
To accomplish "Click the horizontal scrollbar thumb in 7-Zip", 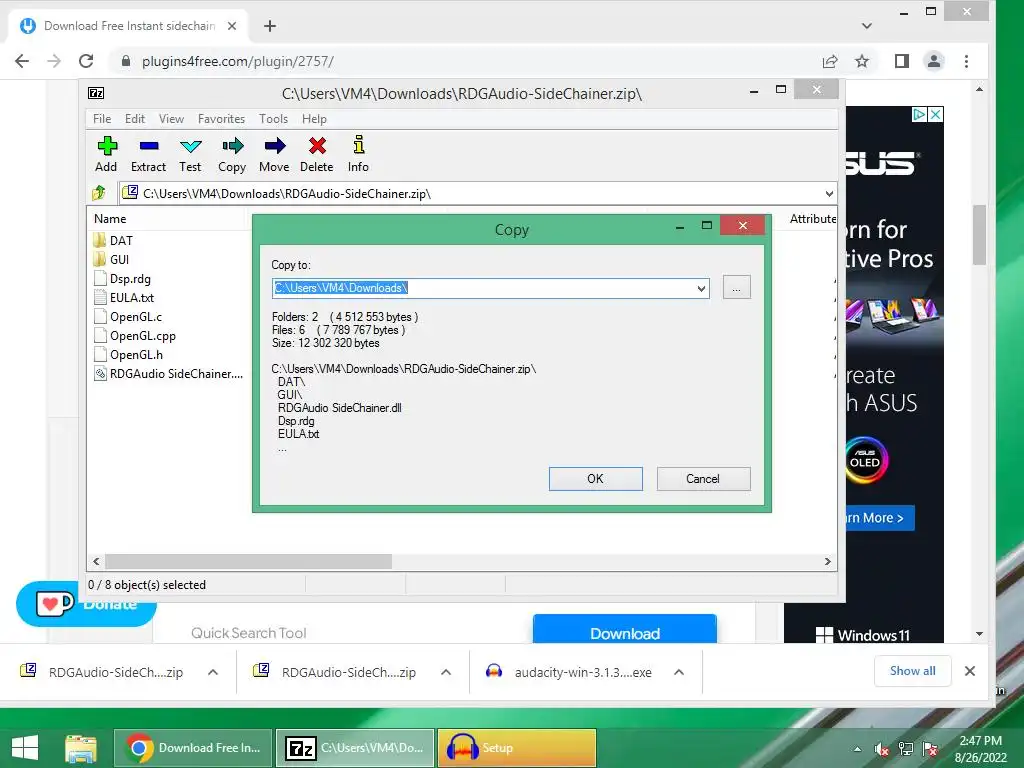I will 249,562.
